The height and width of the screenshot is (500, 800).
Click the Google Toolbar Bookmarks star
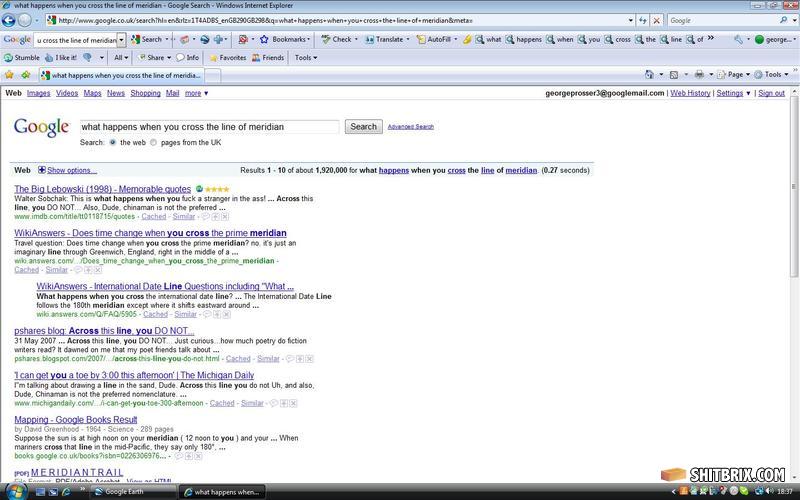[x=264, y=39]
